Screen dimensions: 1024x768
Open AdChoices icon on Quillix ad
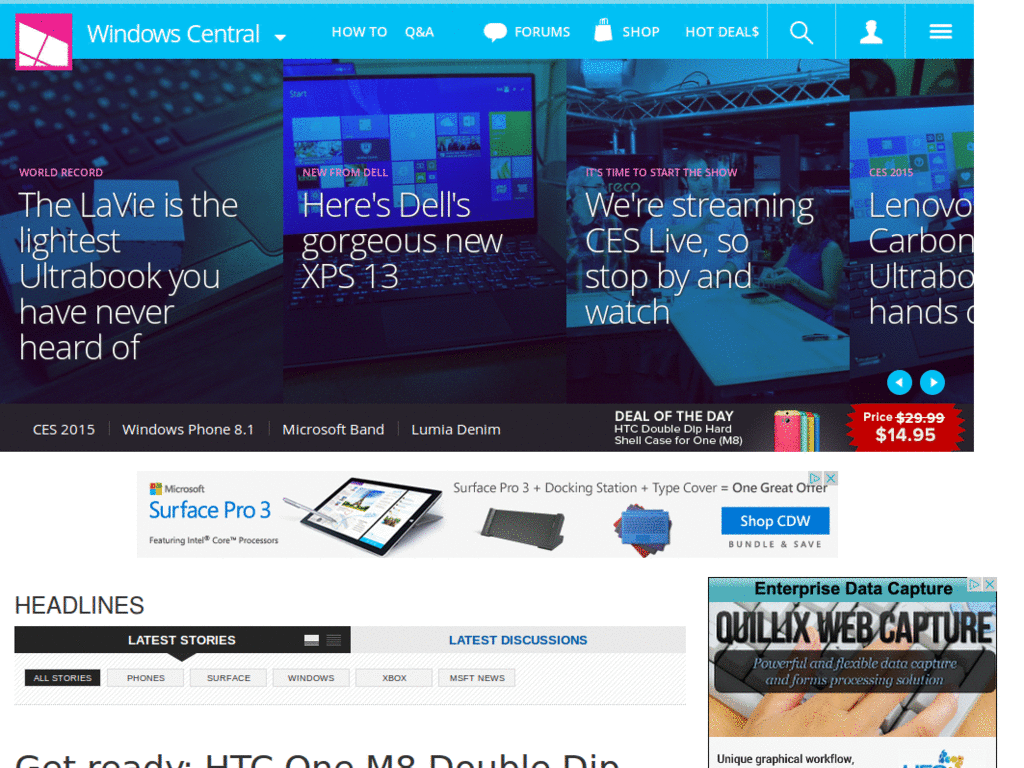click(974, 584)
